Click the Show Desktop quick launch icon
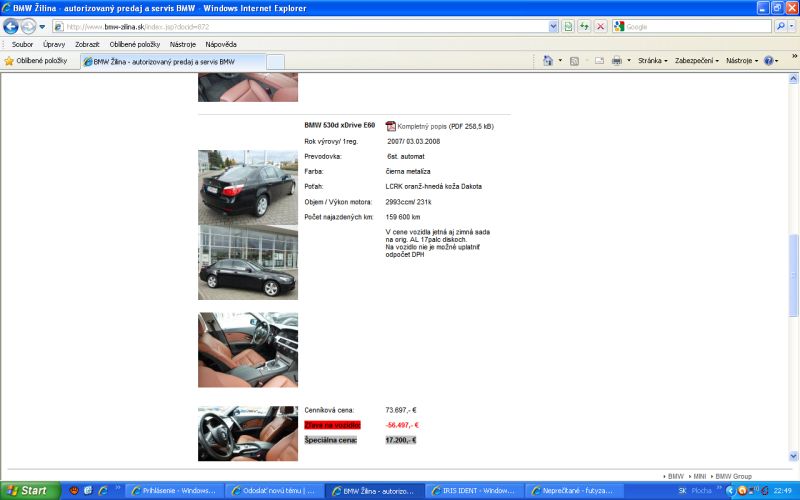Viewport: 800px width, 500px height. (x=88, y=491)
